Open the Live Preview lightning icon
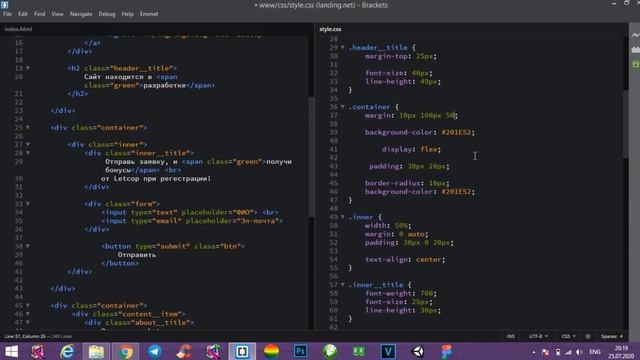Viewport: 640px width, 360px height. click(x=636, y=36)
